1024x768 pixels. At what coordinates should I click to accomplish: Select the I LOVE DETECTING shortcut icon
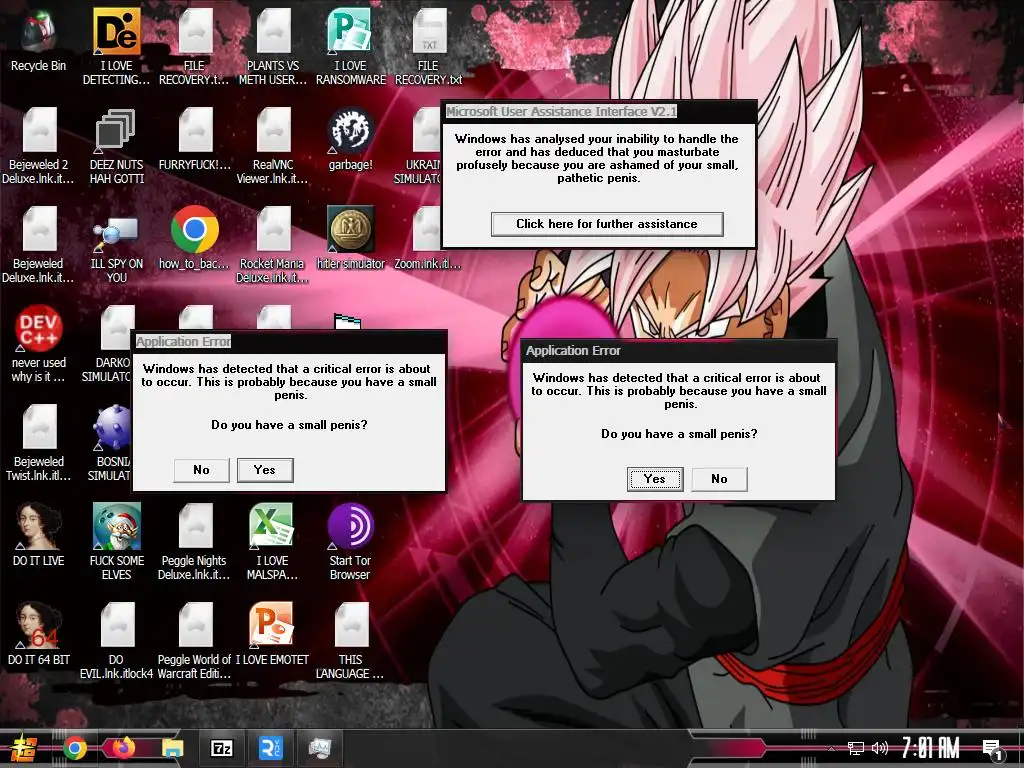click(116, 31)
